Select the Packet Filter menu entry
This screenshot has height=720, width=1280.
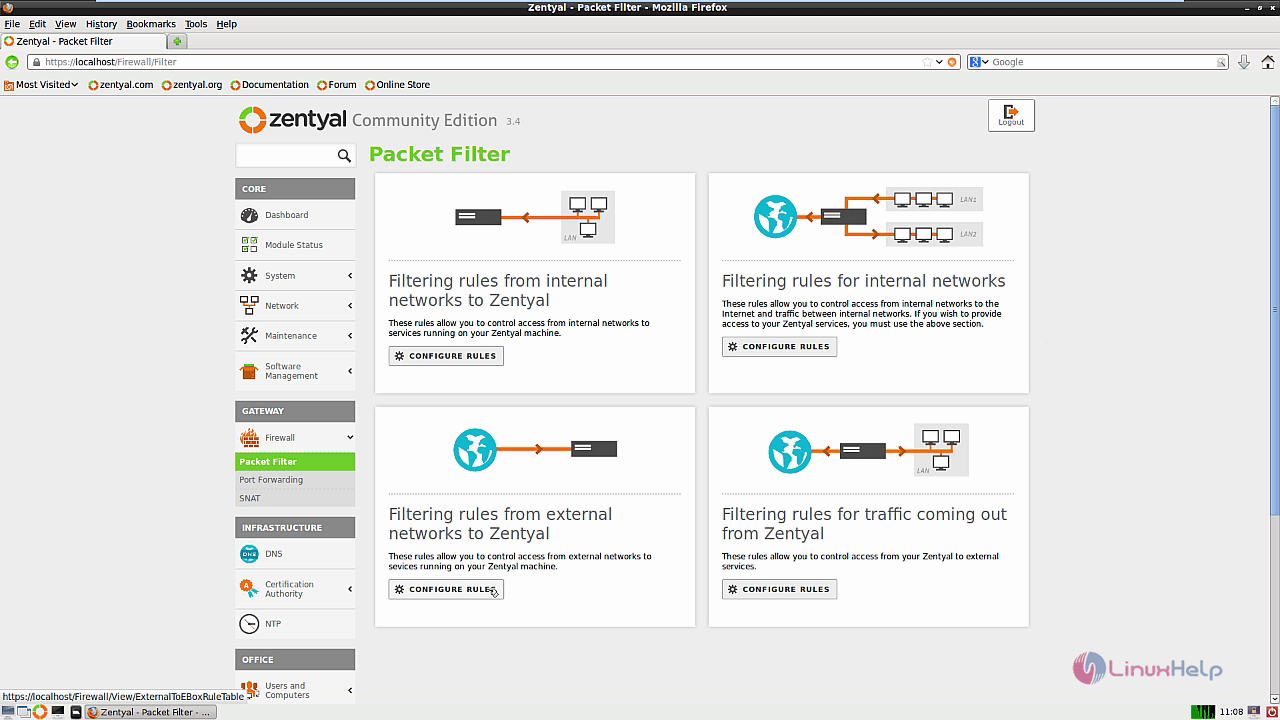[x=295, y=462]
